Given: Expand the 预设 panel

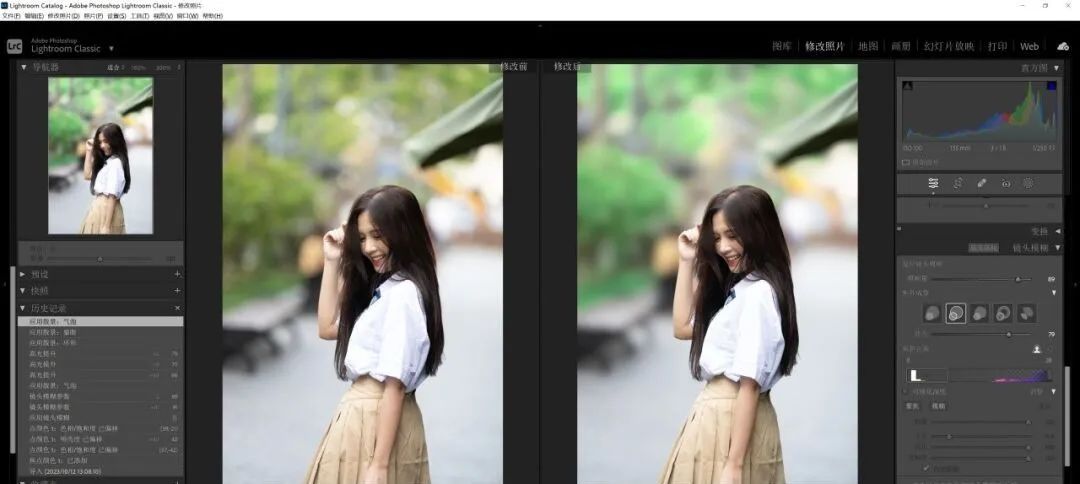Looking at the screenshot, I should [x=23, y=274].
